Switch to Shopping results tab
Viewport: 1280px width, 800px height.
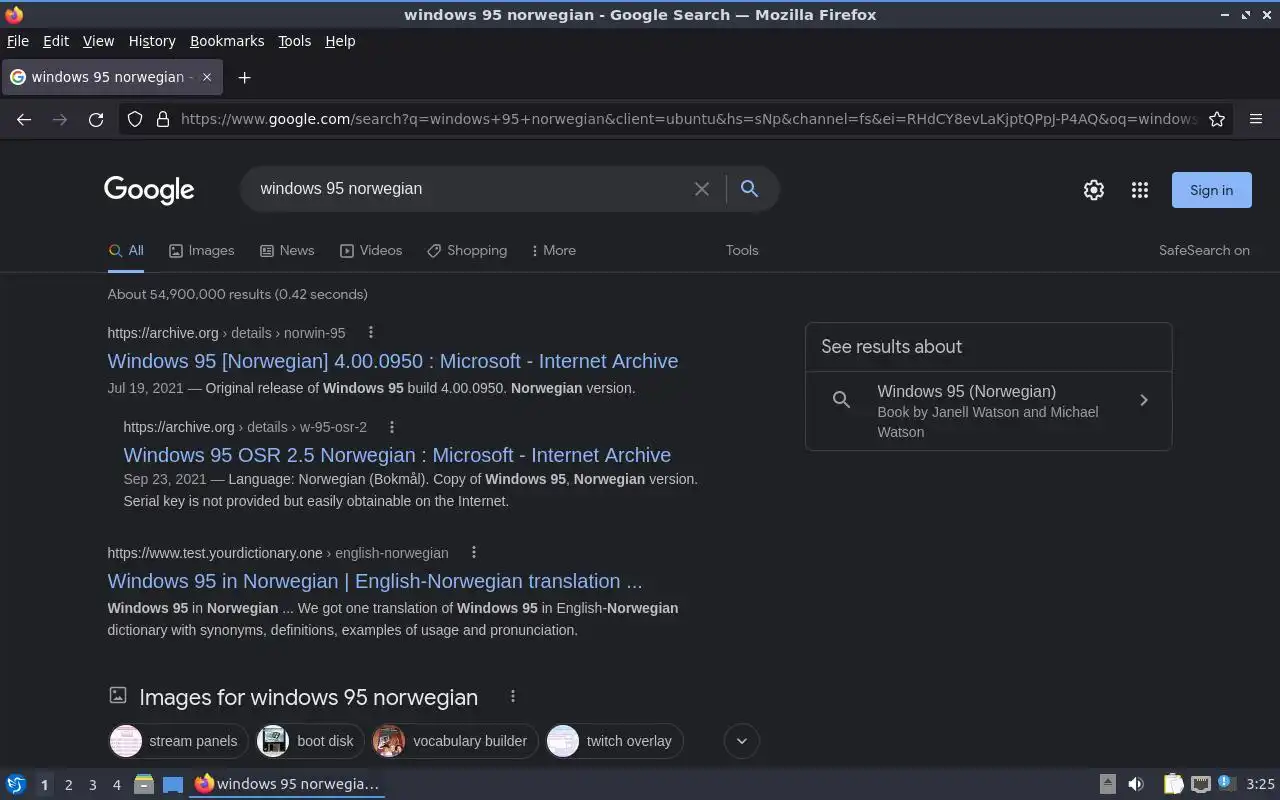coord(467,251)
